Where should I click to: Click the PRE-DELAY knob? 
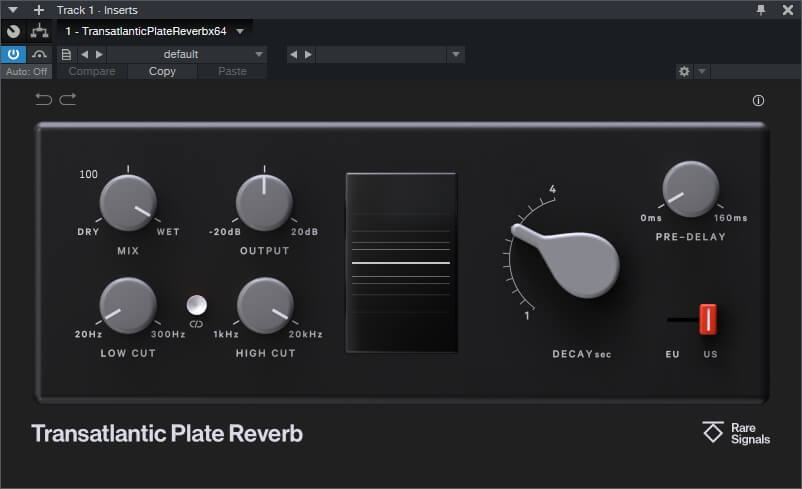click(690, 189)
